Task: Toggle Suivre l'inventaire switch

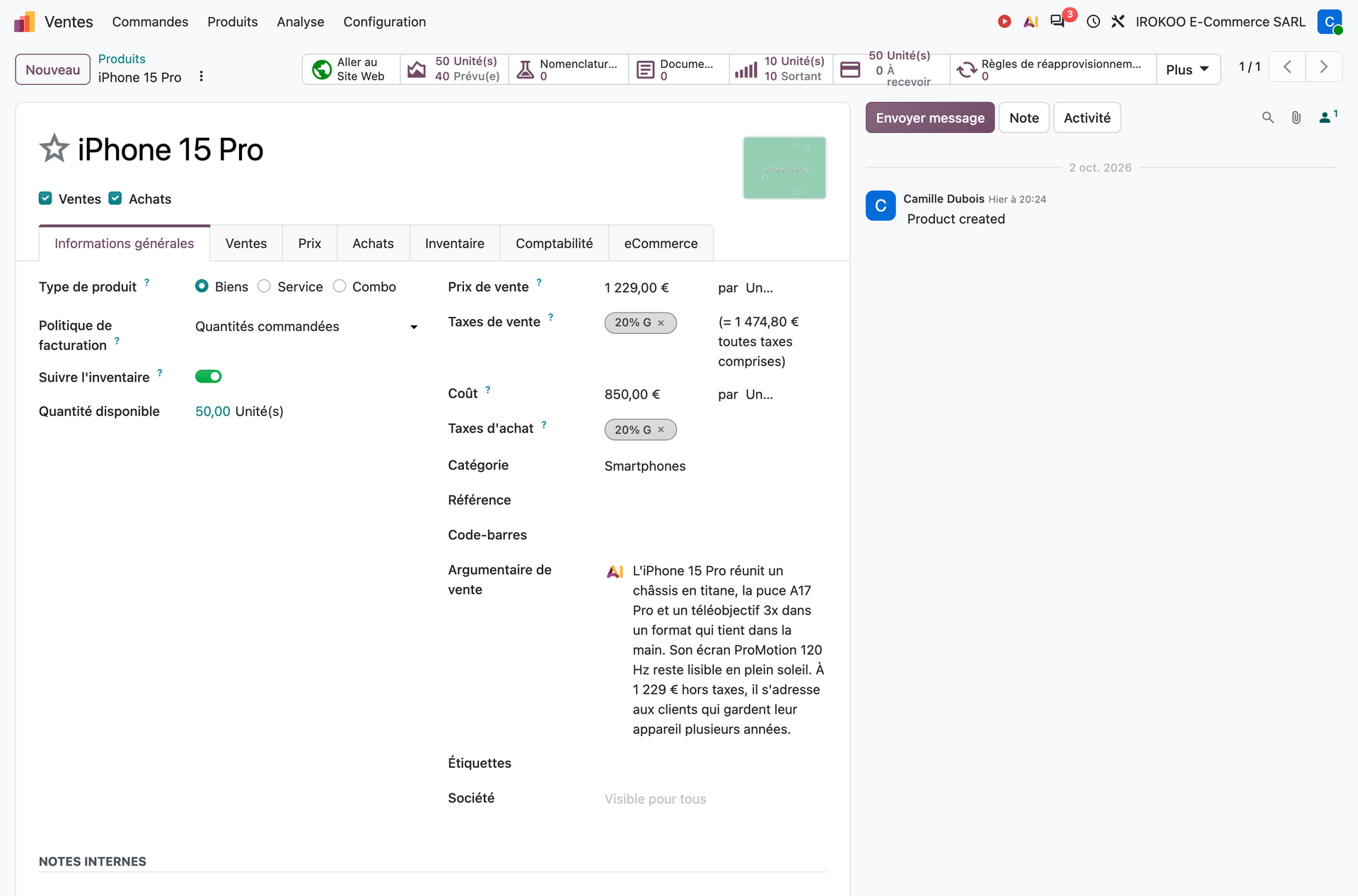Action: pyautogui.click(x=209, y=377)
